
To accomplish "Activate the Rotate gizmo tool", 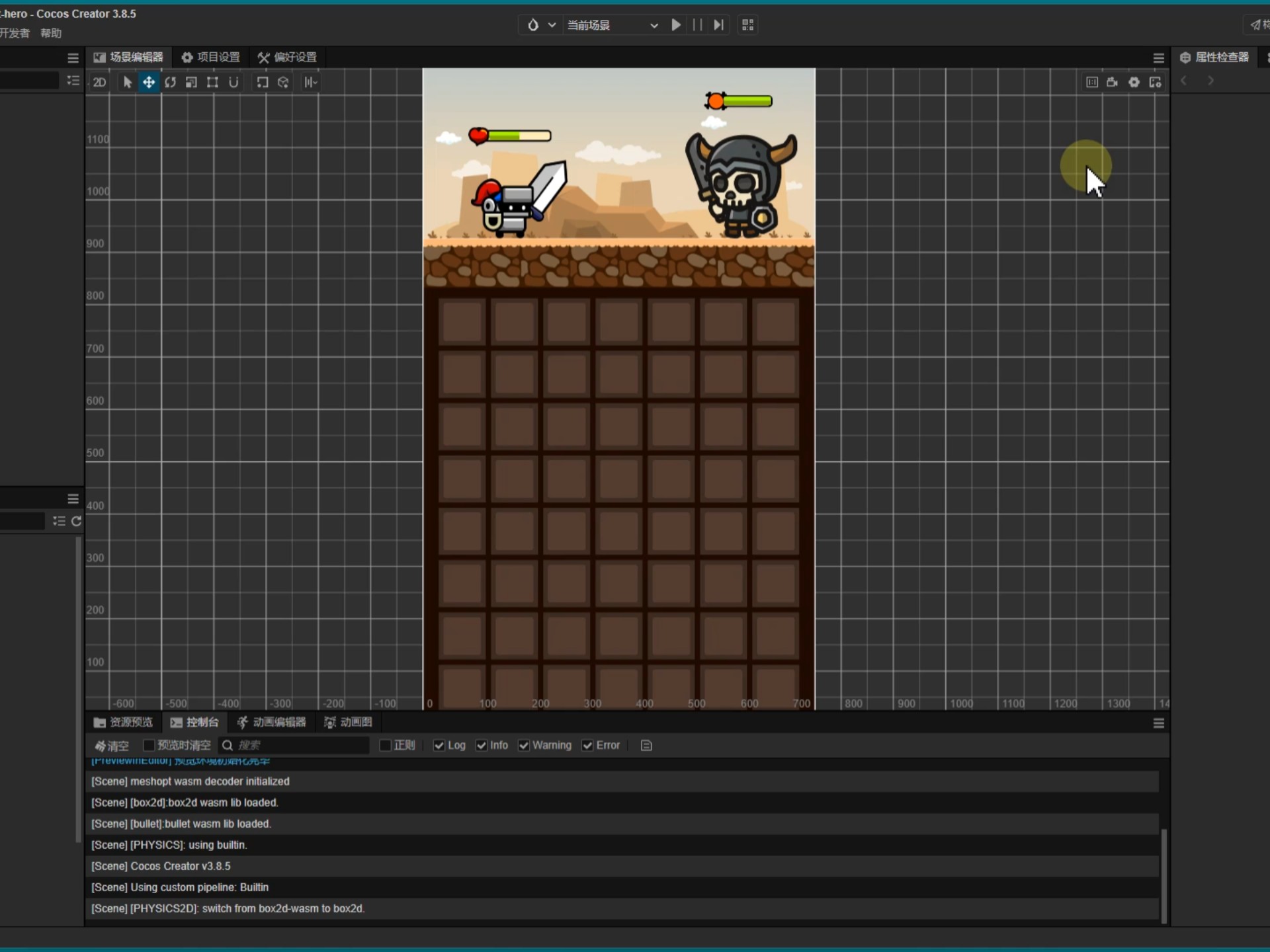I will [170, 82].
